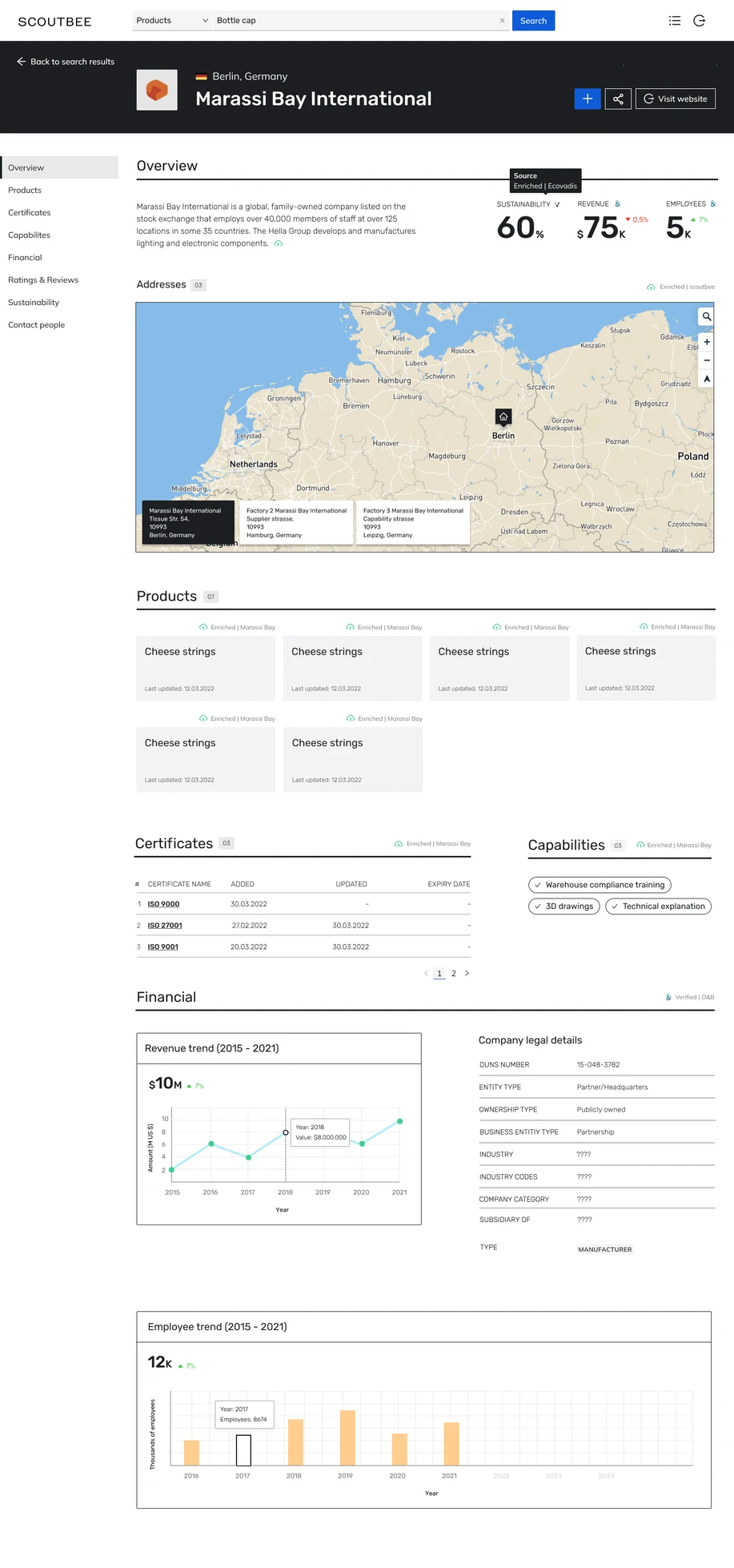Image resolution: width=734 pixels, height=1568 pixels.
Task: Toggle Warehouse compliance training capability tag
Action: click(600, 885)
